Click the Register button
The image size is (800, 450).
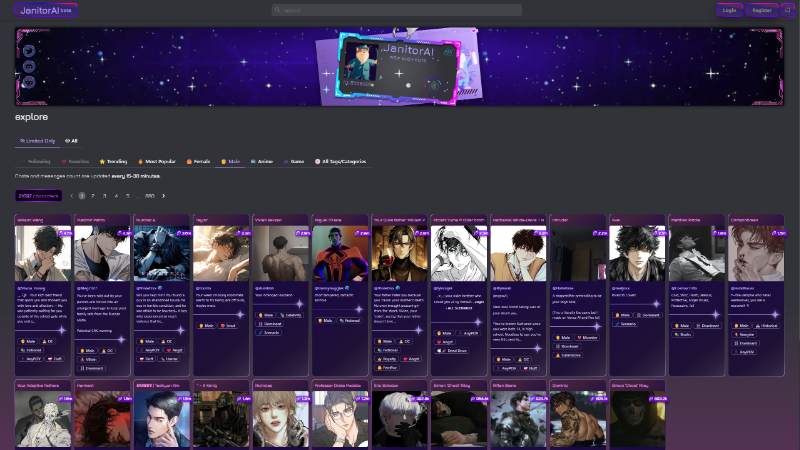pyautogui.click(x=762, y=10)
